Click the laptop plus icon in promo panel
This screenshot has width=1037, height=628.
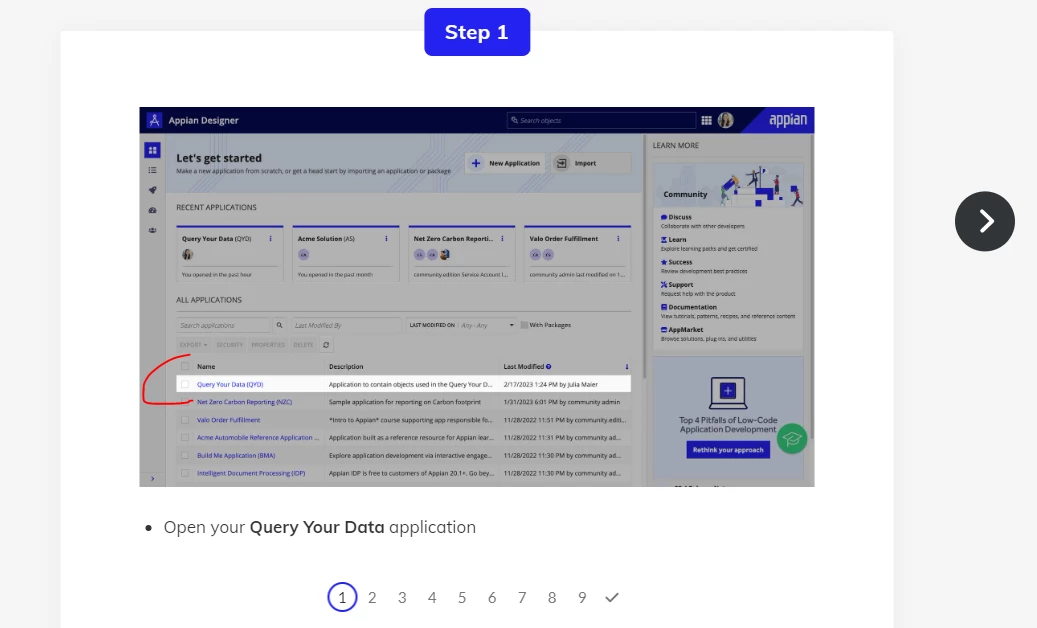[x=727, y=393]
